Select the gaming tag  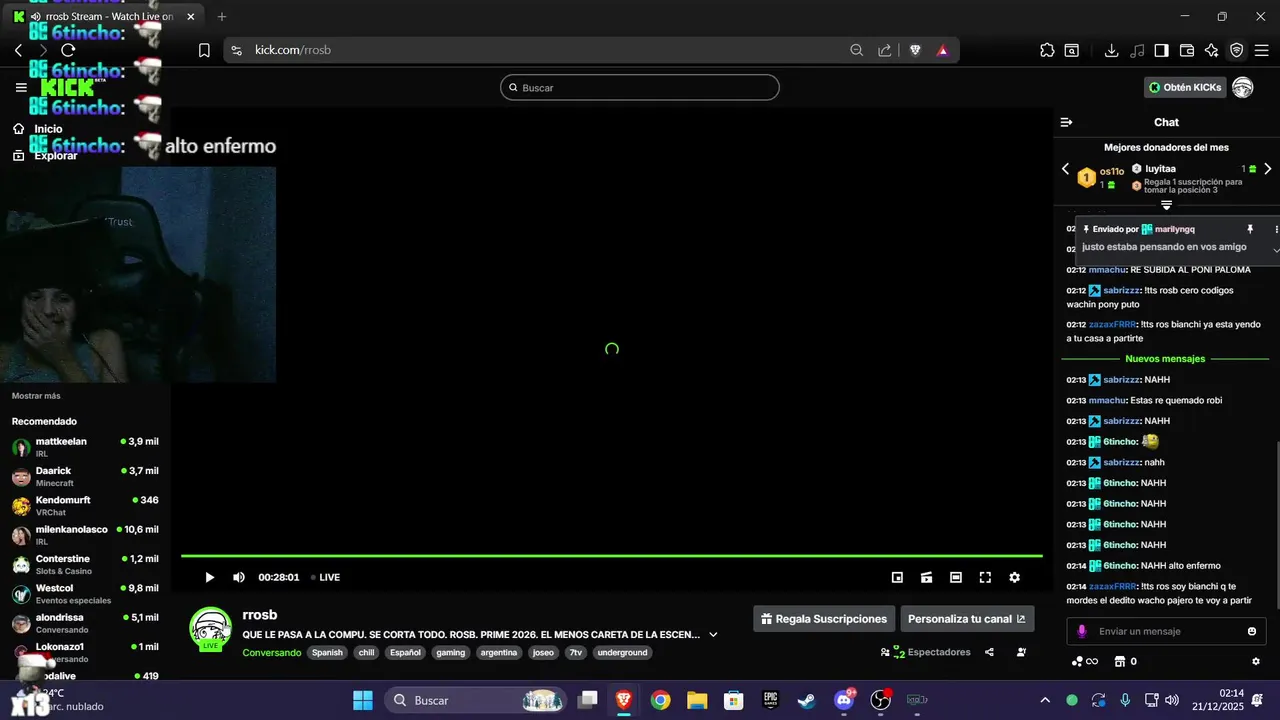[450, 652]
